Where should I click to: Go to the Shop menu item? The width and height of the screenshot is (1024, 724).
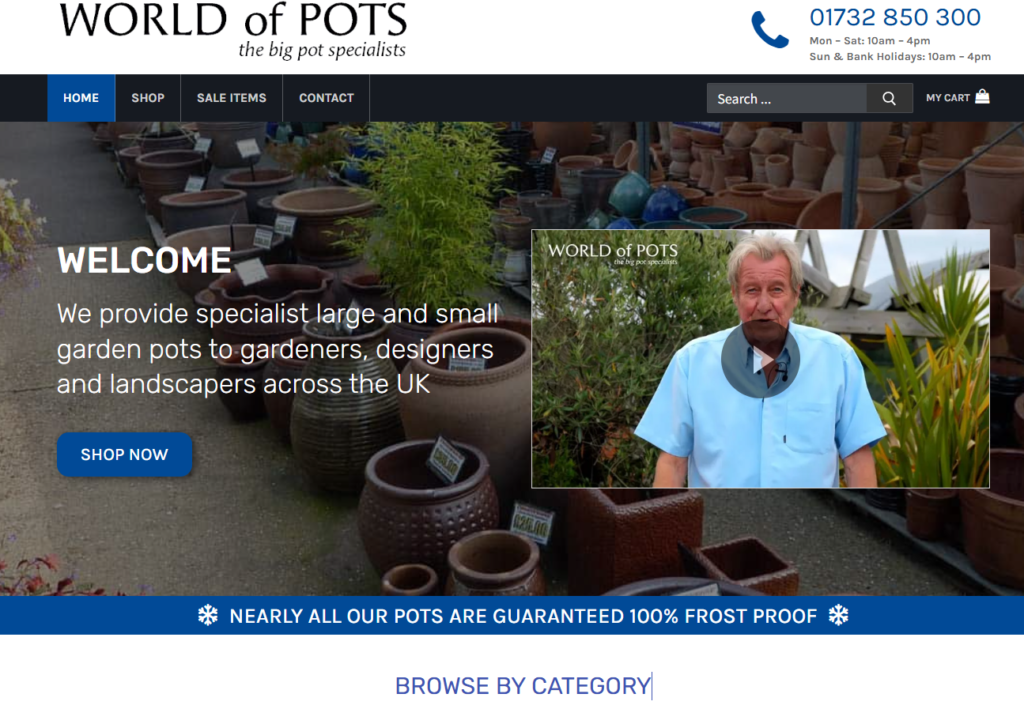point(148,98)
